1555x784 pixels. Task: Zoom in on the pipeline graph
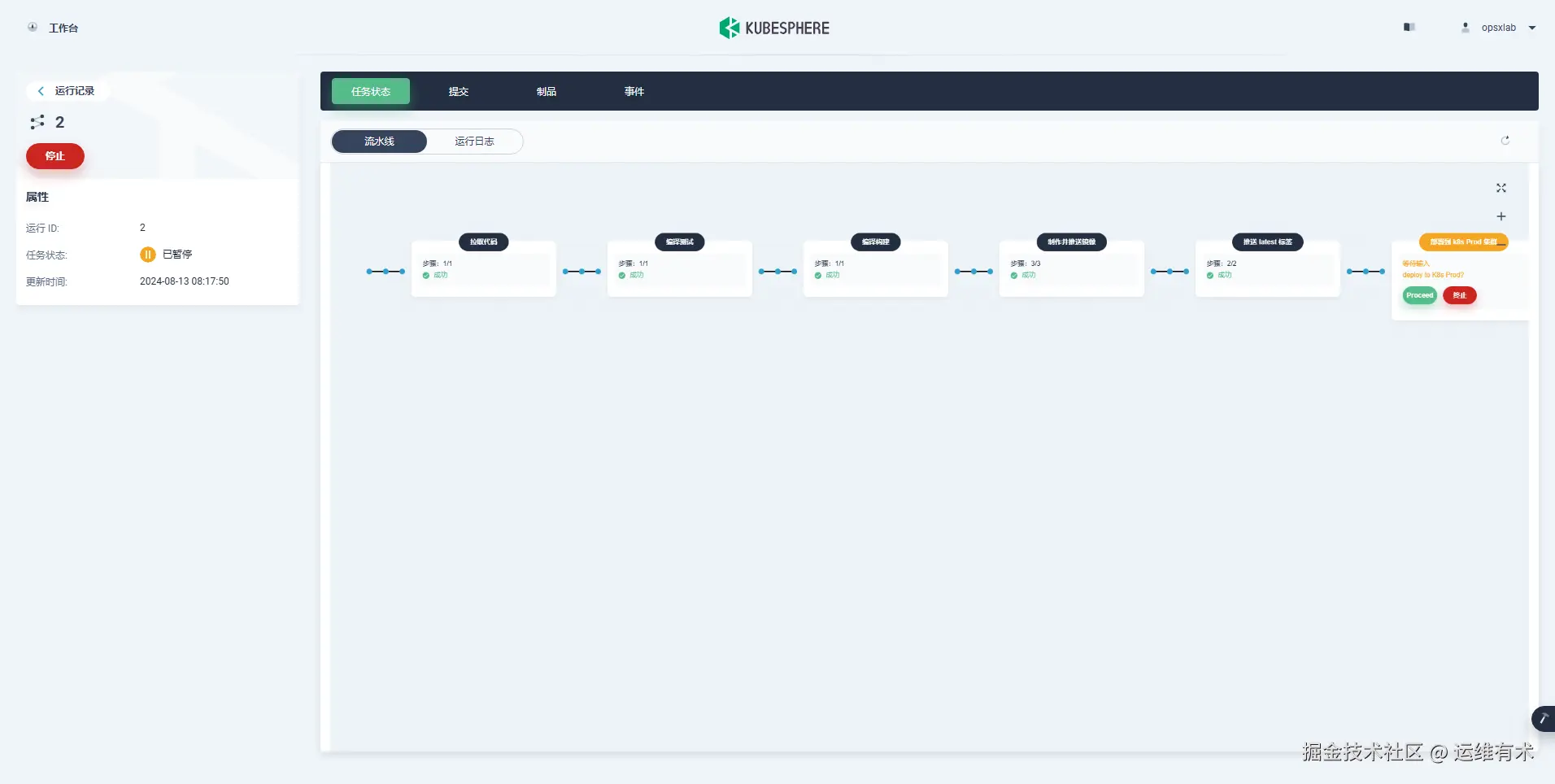(1501, 216)
